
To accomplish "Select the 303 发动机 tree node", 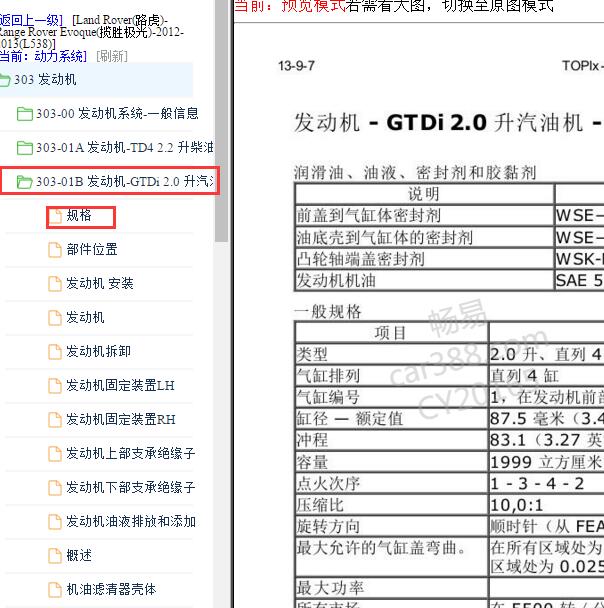I will pos(45,80).
